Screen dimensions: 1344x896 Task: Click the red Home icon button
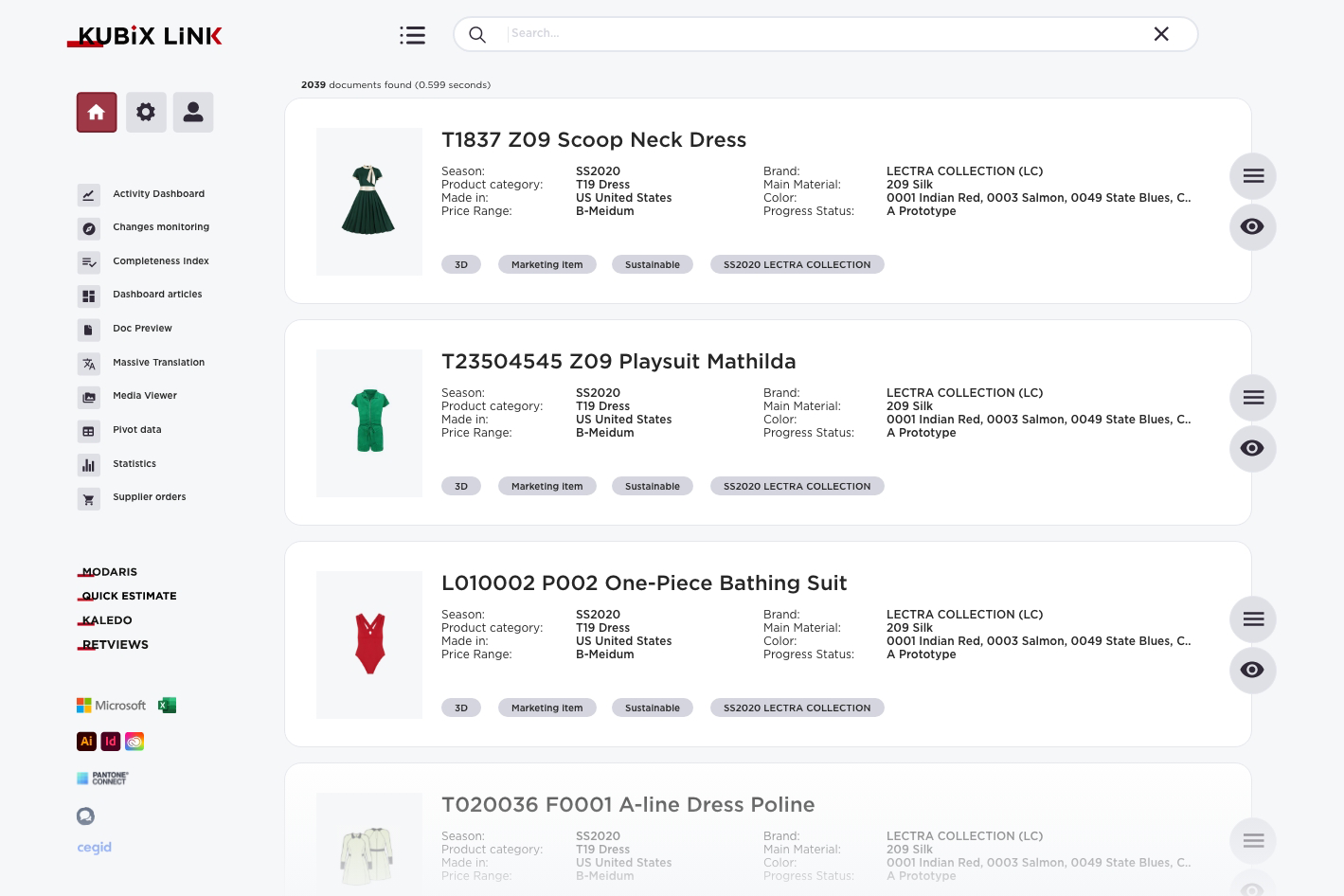[97, 113]
